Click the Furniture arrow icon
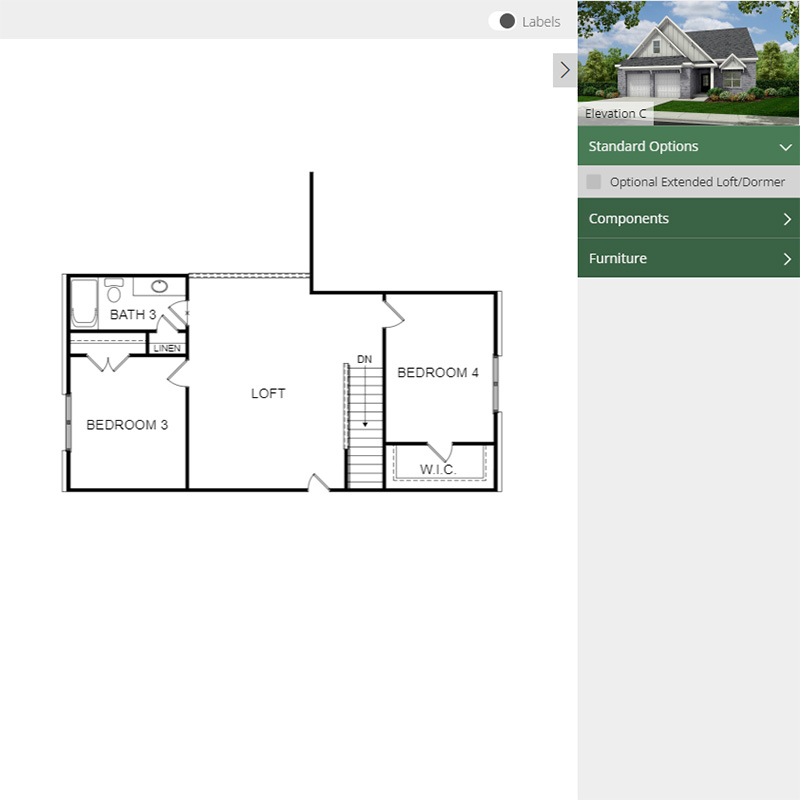Screen dimensions: 800x800 [x=787, y=259]
